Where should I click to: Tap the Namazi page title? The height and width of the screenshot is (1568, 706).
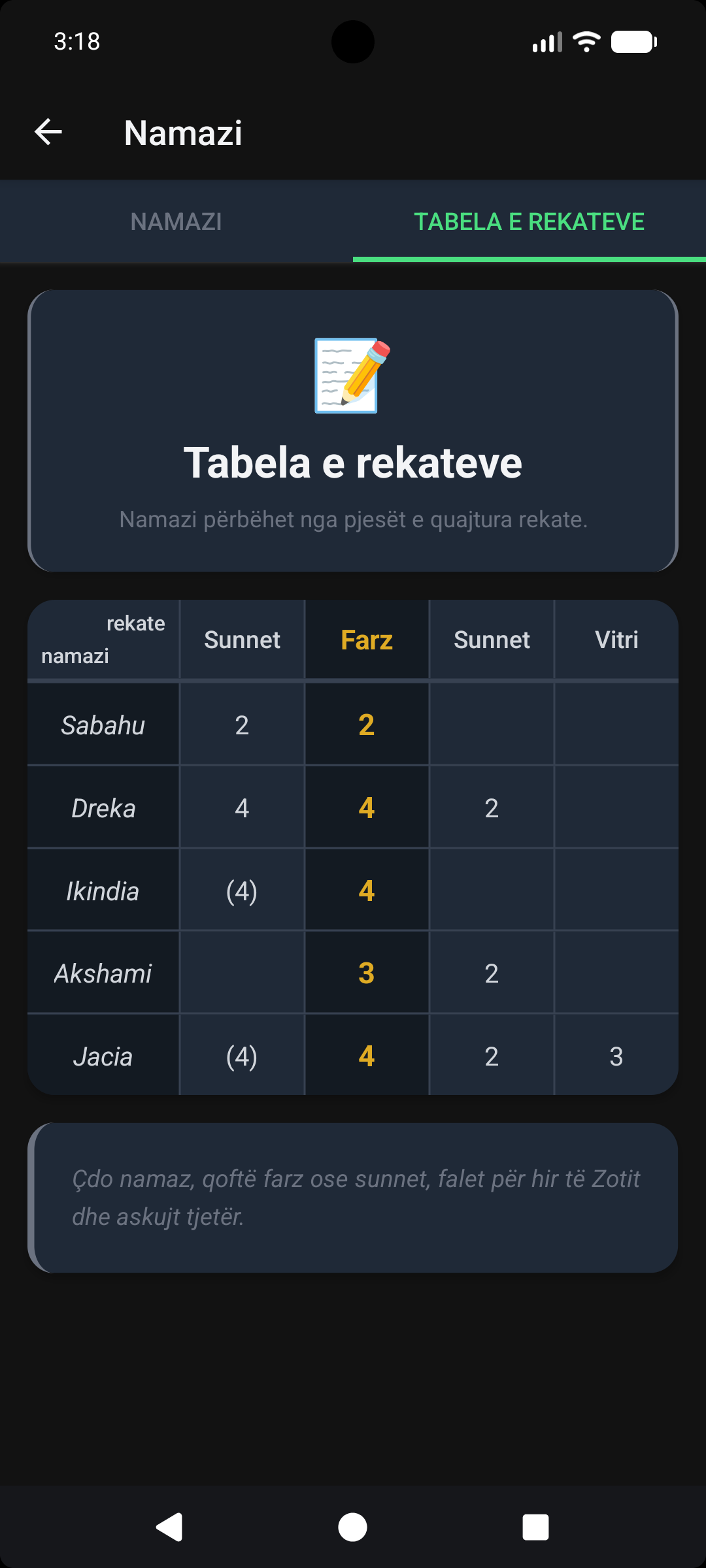pyautogui.click(x=183, y=133)
